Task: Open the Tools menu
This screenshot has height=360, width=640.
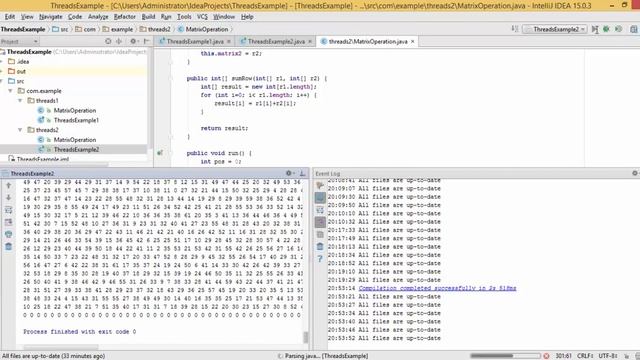Action: coord(184,17)
